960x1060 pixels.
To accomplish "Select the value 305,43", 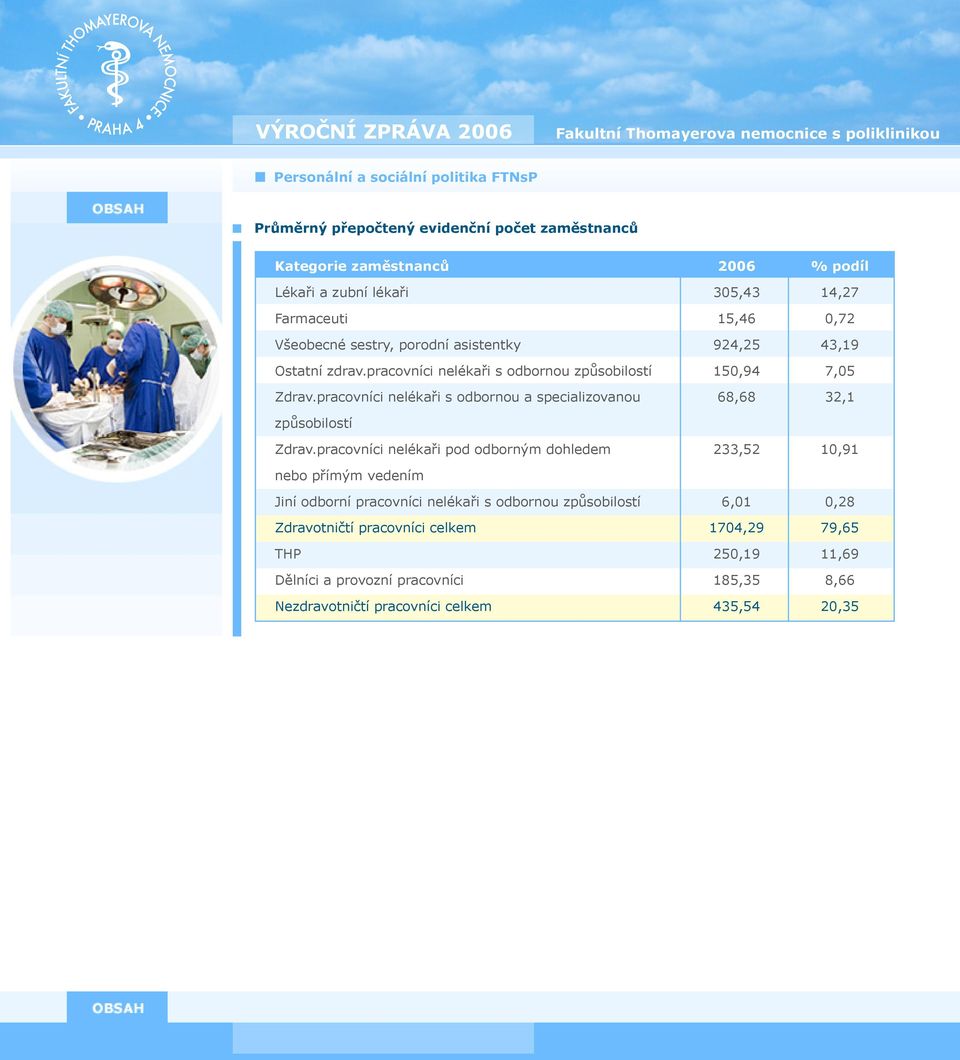I will pos(736,293).
